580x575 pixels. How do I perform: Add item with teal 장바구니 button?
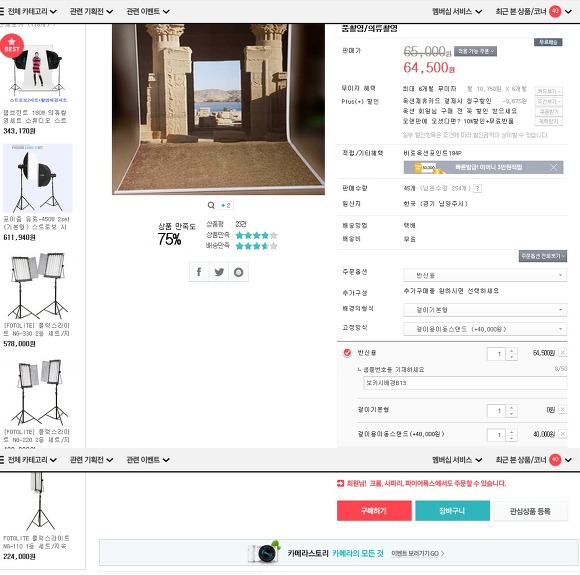pyautogui.click(x=452, y=511)
